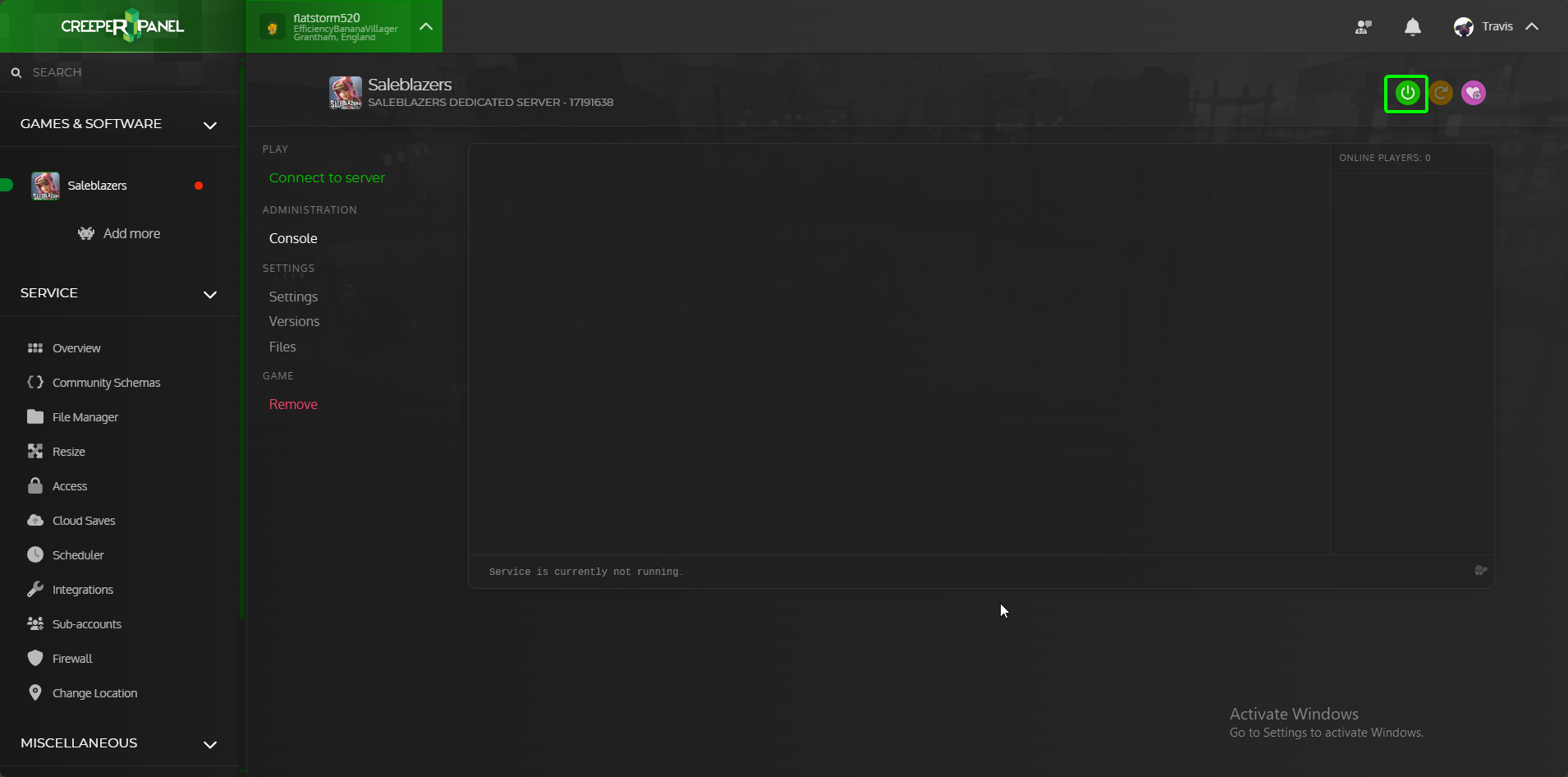Screen dimensions: 1568x777
Task: Open game Settings under the SETTINGS heading
Action: pyautogui.click(x=293, y=297)
